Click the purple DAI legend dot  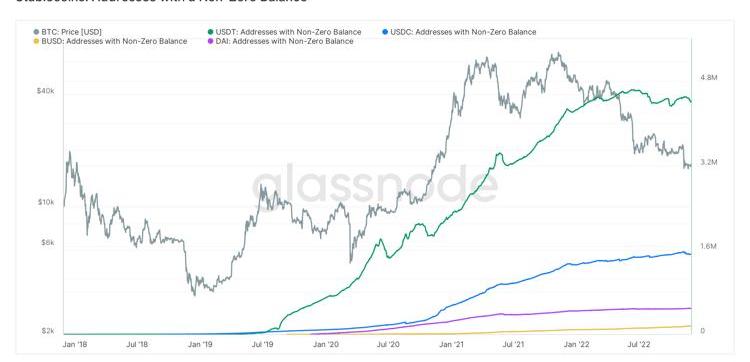210,42
